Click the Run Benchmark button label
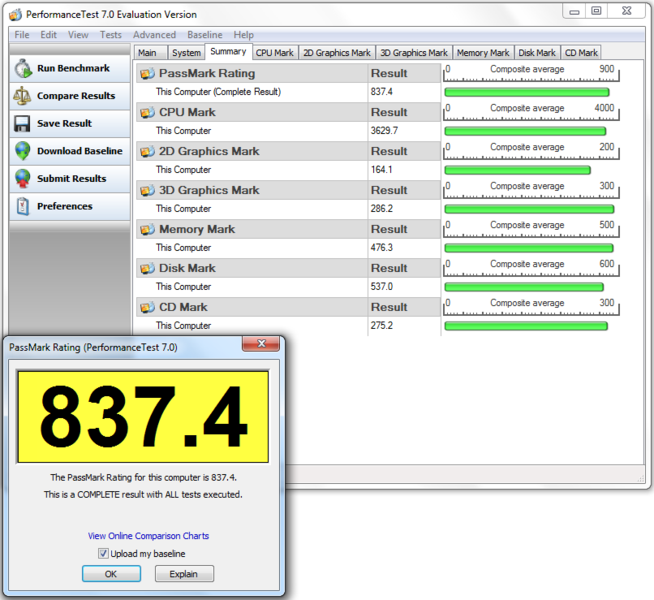 [73, 68]
